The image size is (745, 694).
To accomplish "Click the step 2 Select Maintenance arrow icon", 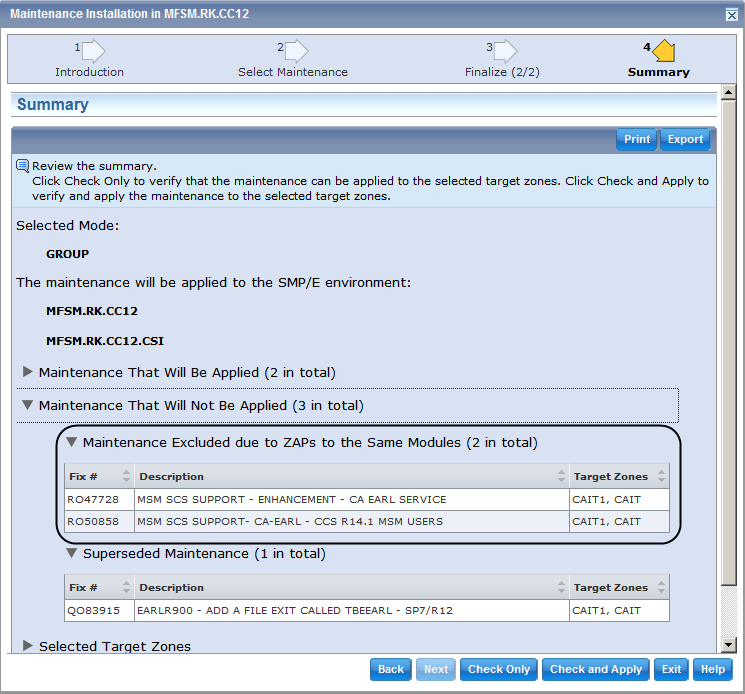I will coord(296,51).
